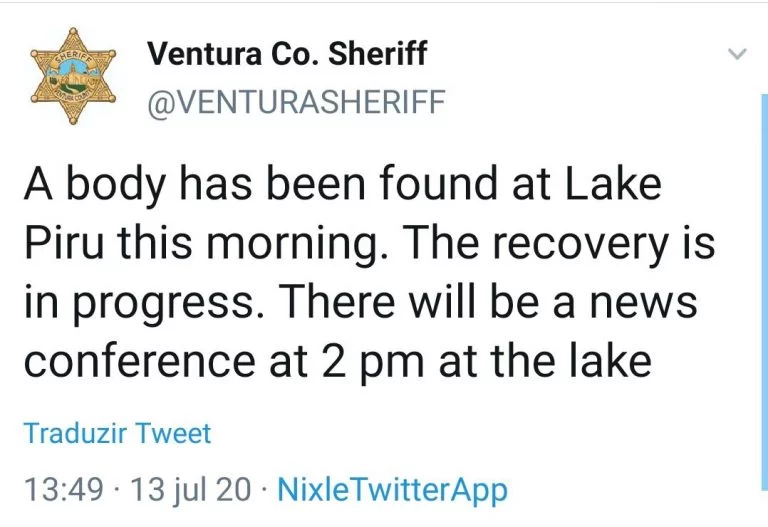Image resolution: width=768 pixels, height=527 pixels.
Task: Select the @VENTURASHERIFF handle
Action: (x=296, y=102)
